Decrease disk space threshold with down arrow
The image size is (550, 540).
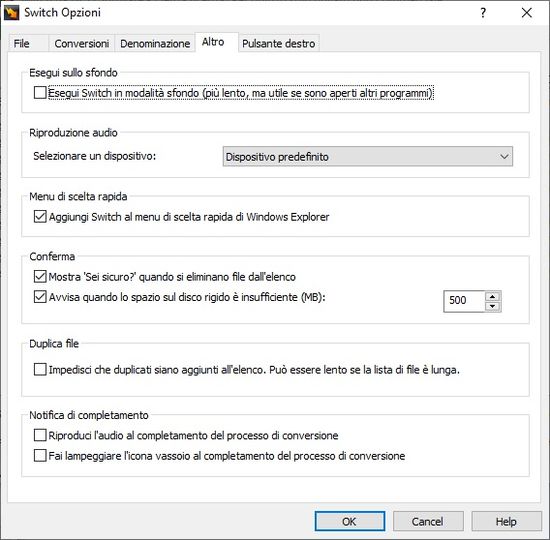click(493, 306)
